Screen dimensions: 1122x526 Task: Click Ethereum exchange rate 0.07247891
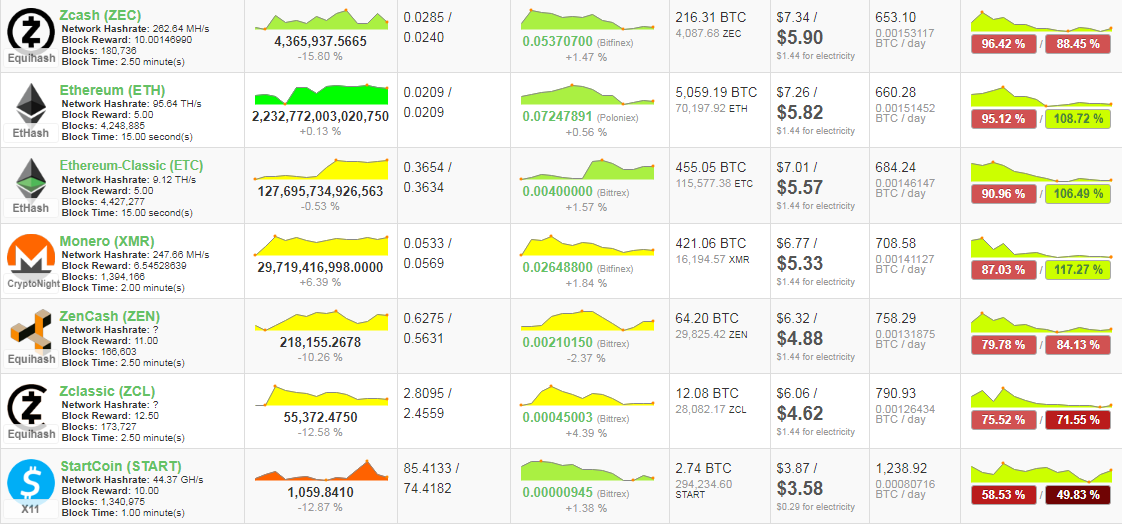(557, 117)
